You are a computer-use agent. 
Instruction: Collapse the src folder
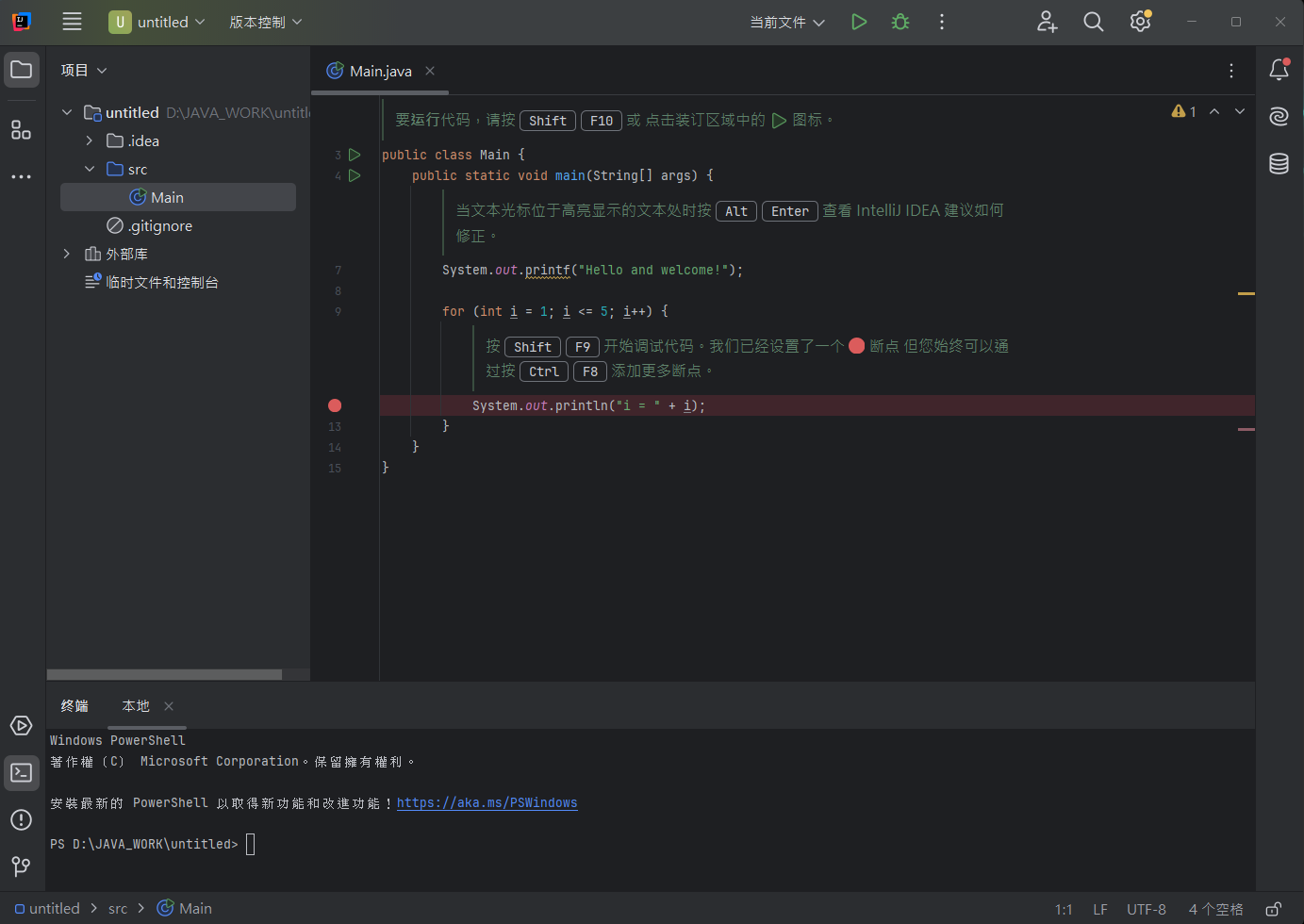(90, 169)
